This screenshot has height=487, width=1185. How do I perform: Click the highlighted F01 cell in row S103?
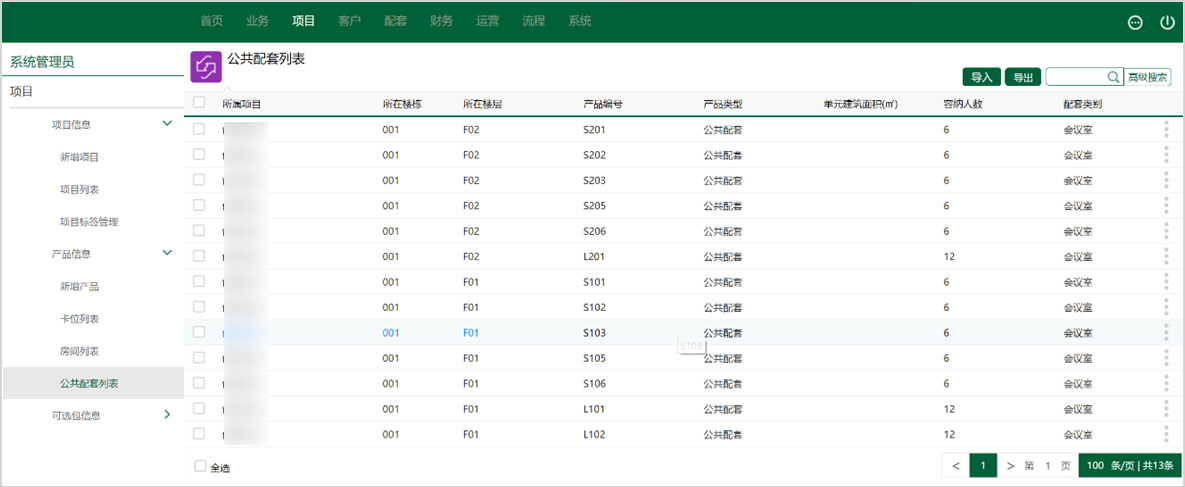(x=471, y=333)
